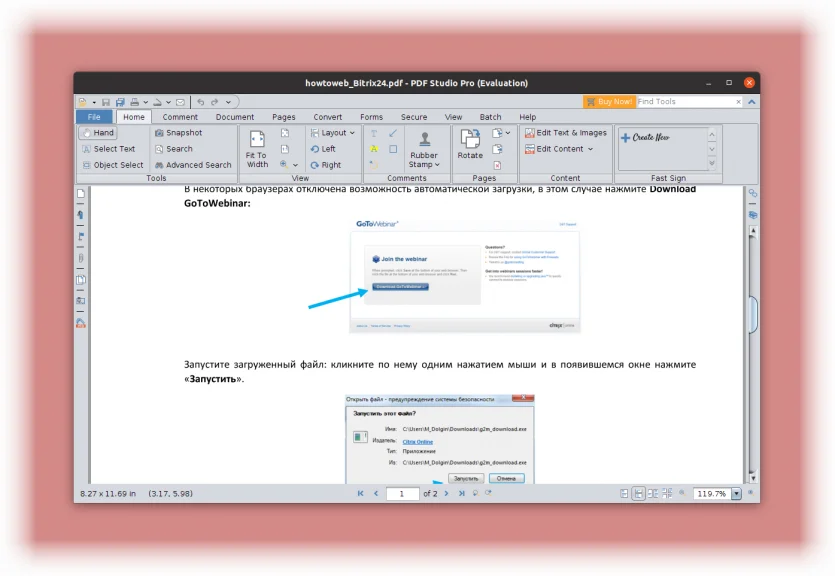Enable facing pages view layout
This screenshot has height=576, width=835.
point(653,493)
